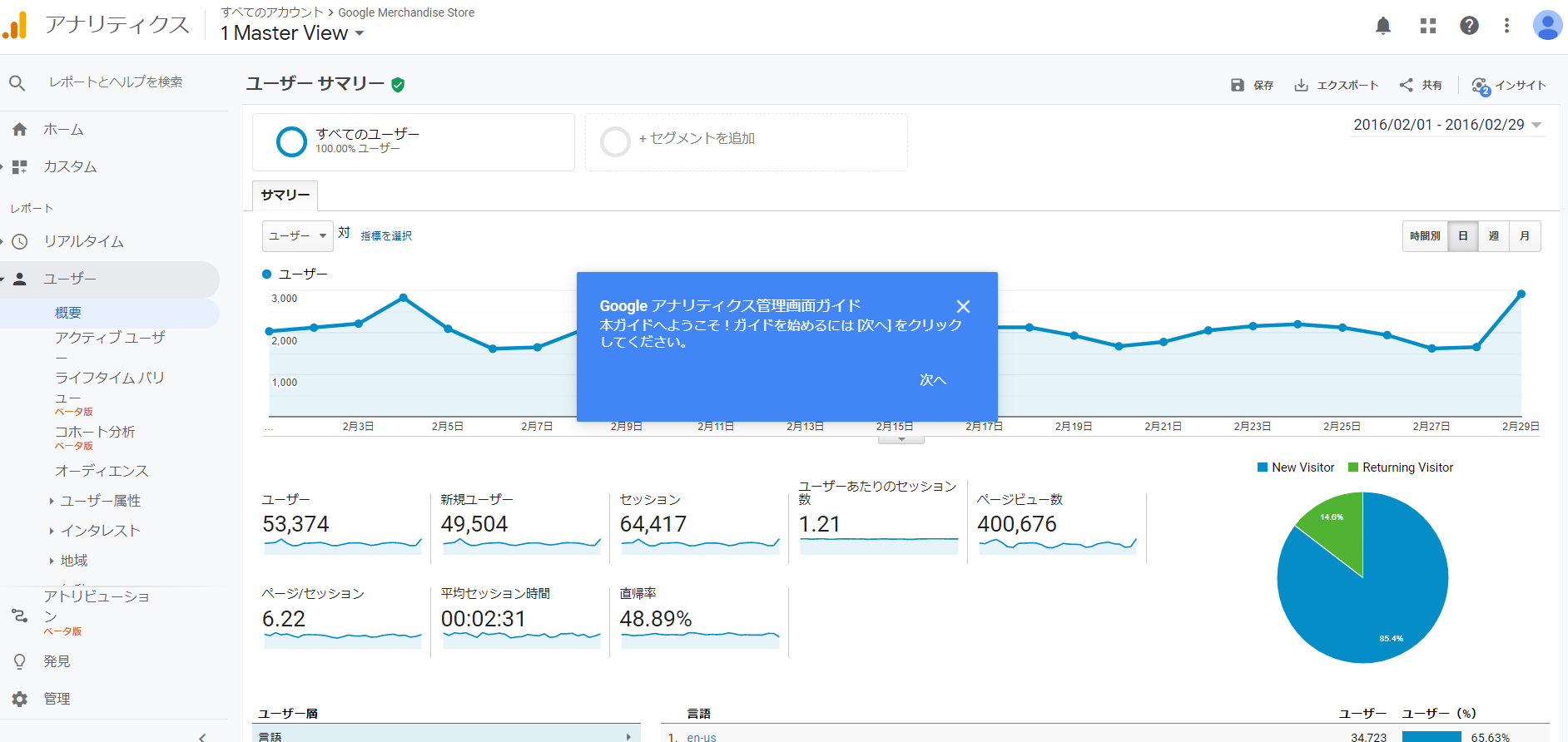Open the インサイト insights icon

click(x=1481, y=86)
